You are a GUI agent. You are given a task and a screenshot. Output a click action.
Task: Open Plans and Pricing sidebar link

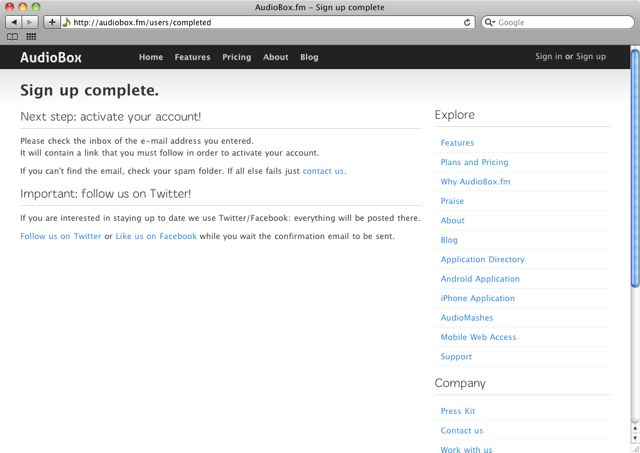474,162
